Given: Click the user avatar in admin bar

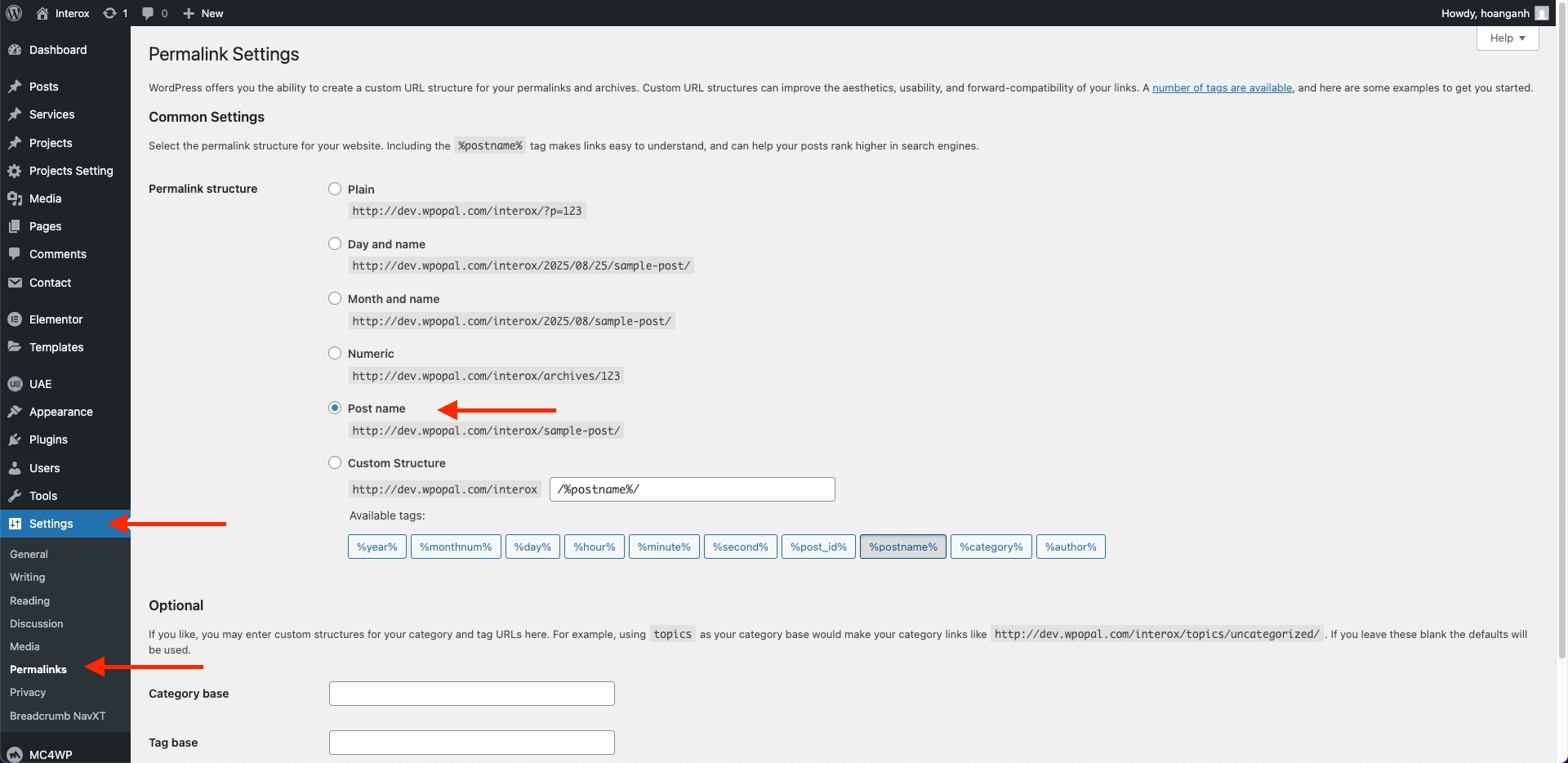Looking at the screenshot, I should click(x=1541, y=13).
